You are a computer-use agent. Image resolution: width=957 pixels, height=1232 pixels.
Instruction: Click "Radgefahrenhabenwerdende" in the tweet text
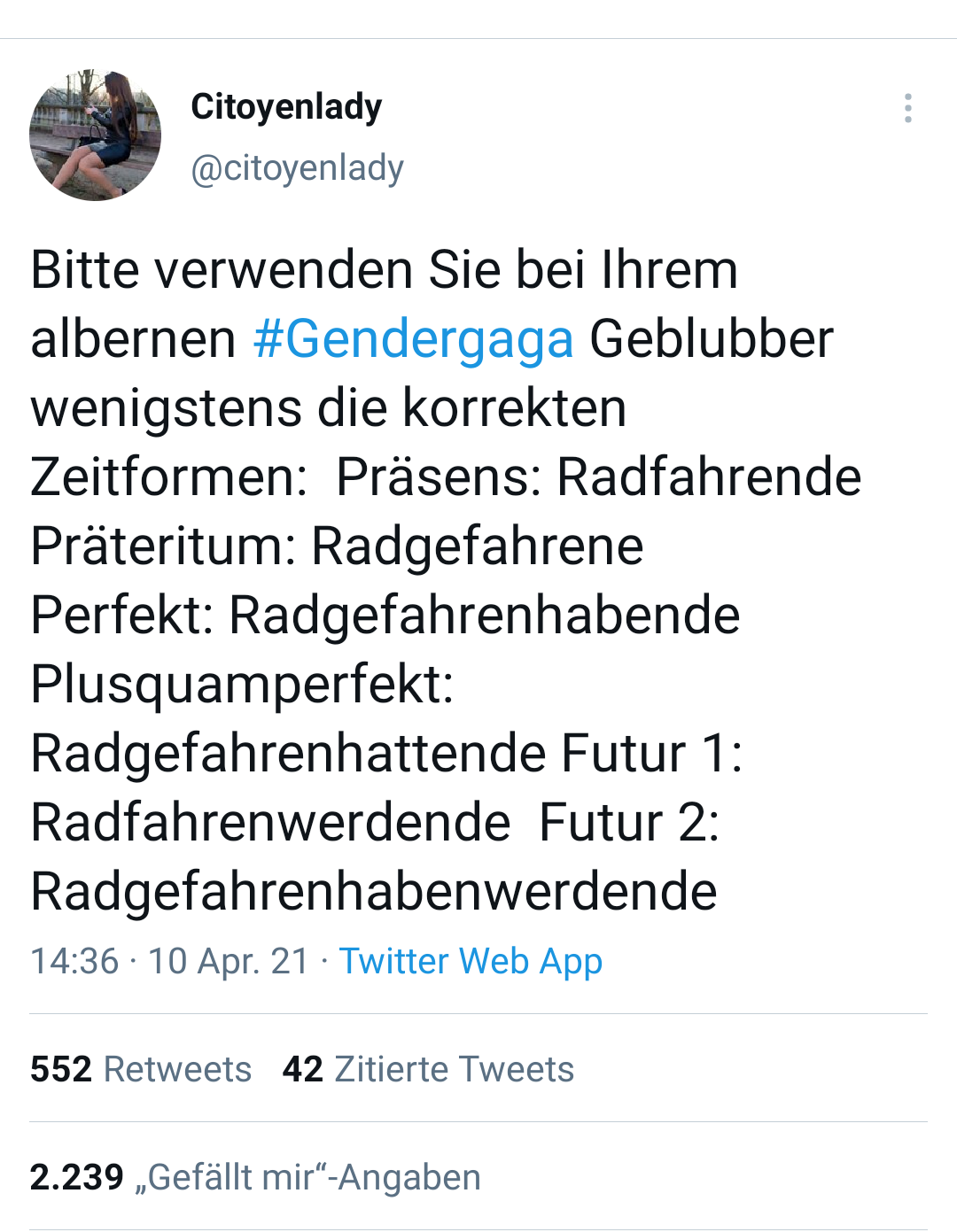(x=374, y=891)
